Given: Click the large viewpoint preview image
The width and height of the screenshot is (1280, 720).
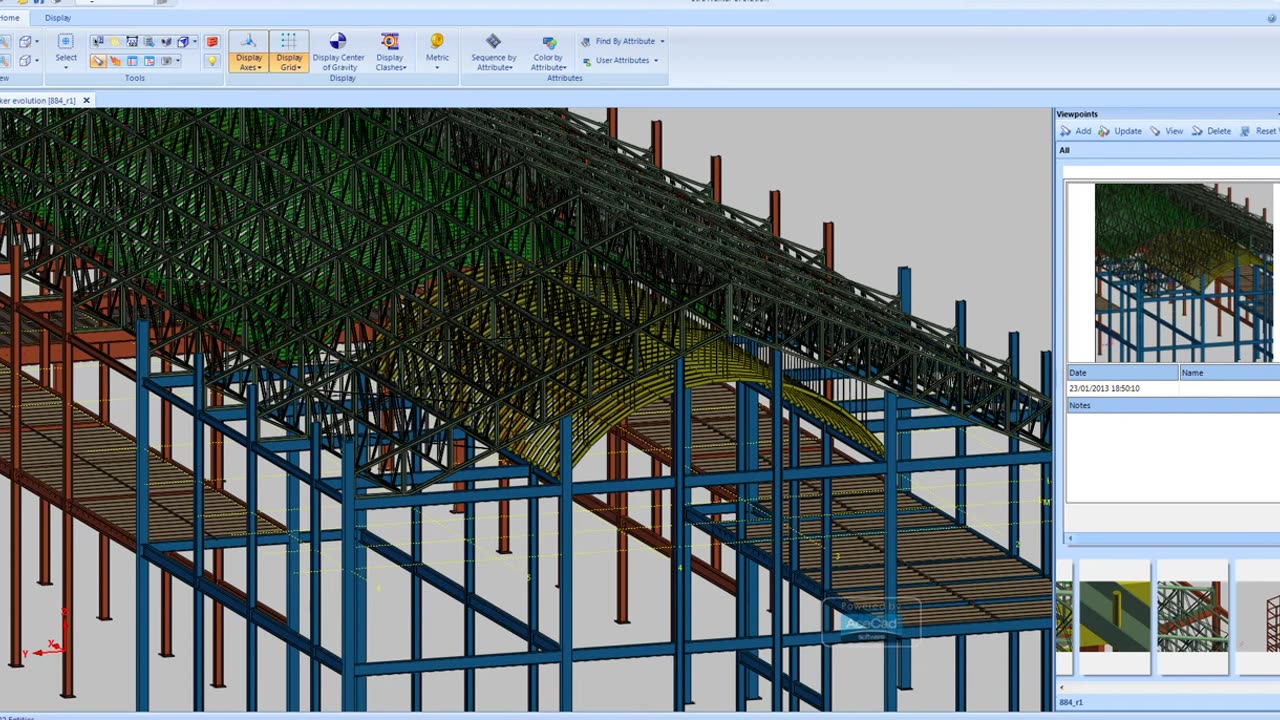Looking at the screenshot, I should pyautogui.click(x=1184, y=272).
